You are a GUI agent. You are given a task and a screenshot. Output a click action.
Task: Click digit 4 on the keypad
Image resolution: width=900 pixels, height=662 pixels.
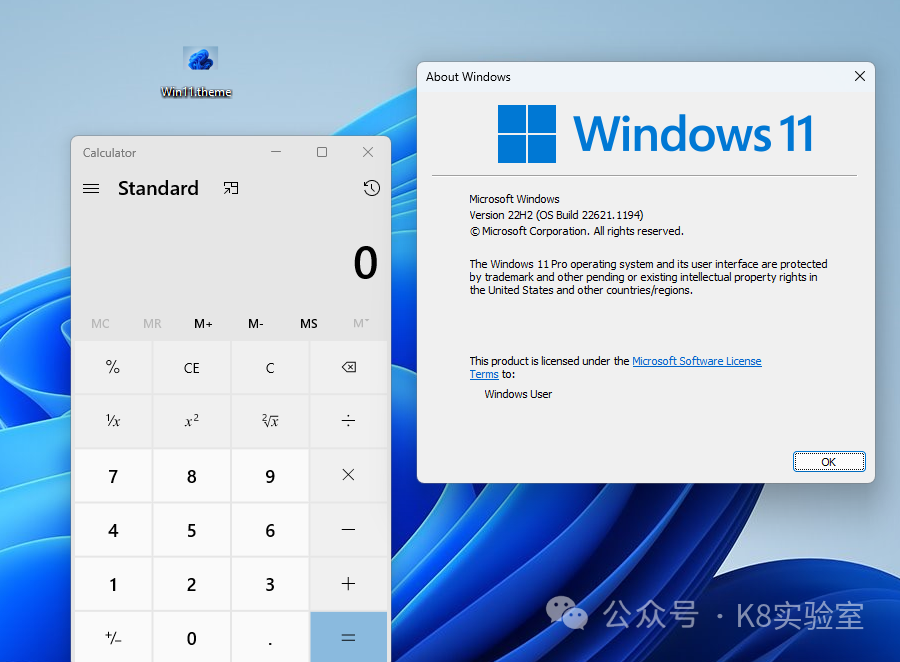click(113, 529)
